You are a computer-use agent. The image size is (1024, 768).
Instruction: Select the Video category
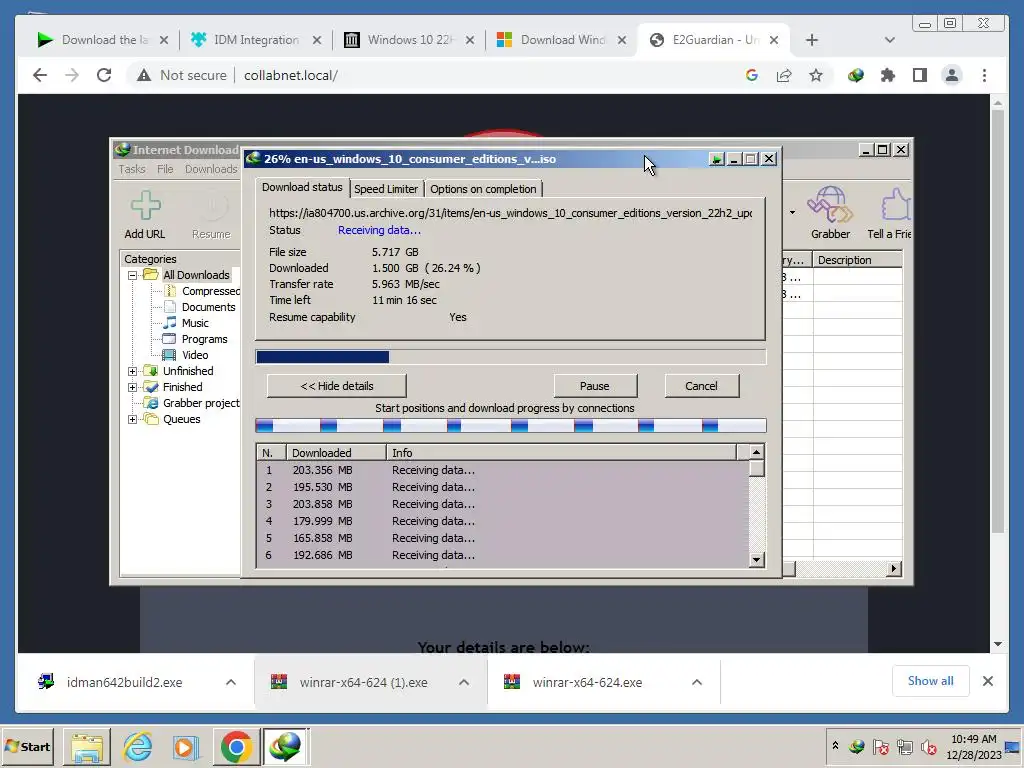point(187,355)
